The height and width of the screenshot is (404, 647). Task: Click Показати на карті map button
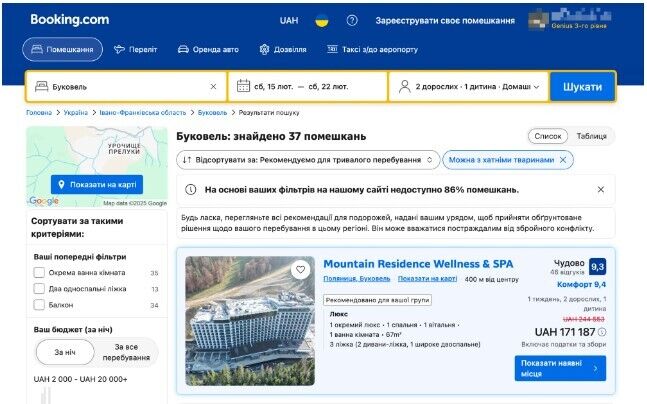tap(97, 184)
